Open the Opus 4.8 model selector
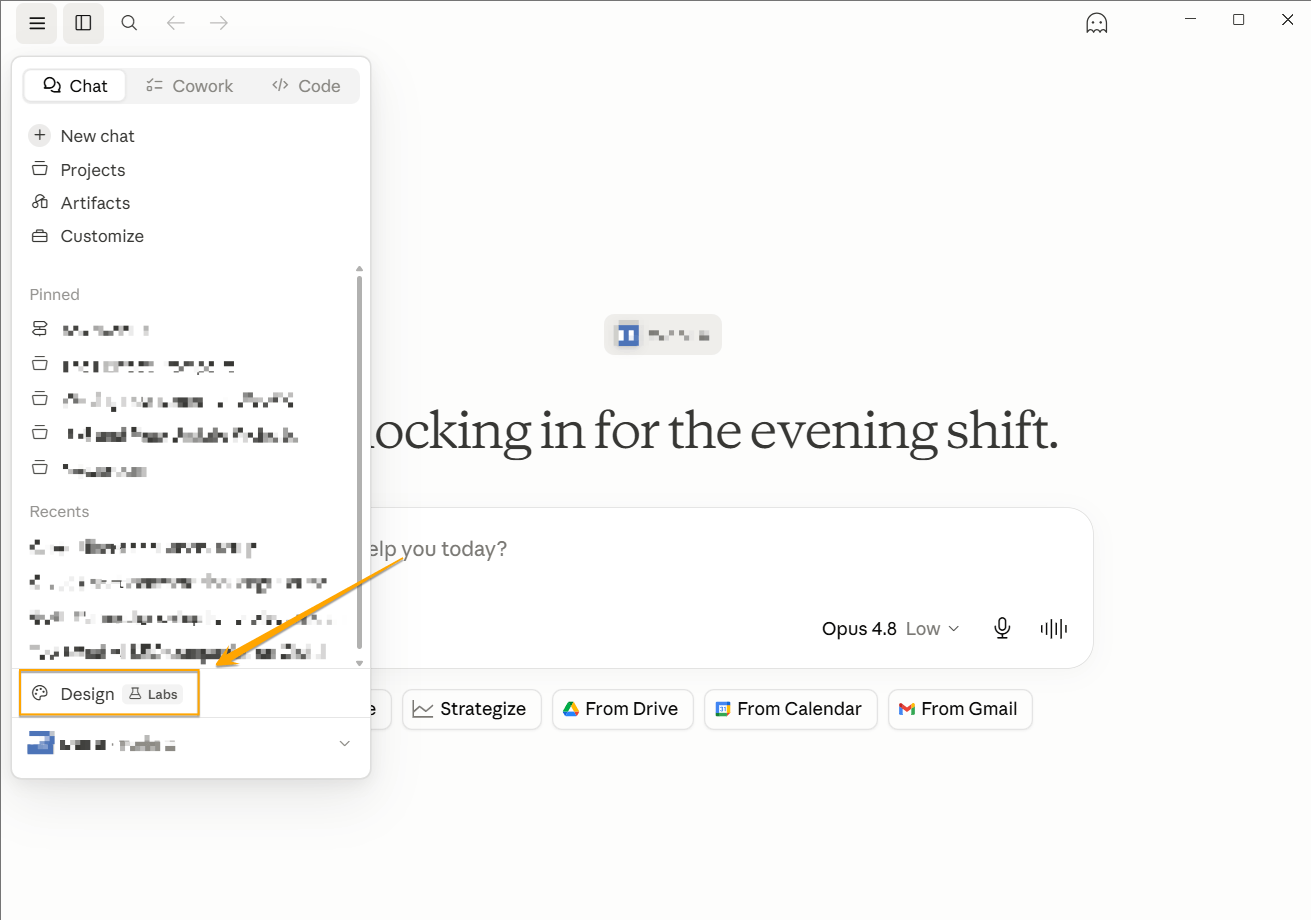The height and width of the screenshot is (920, 1311). click(890, 629)
